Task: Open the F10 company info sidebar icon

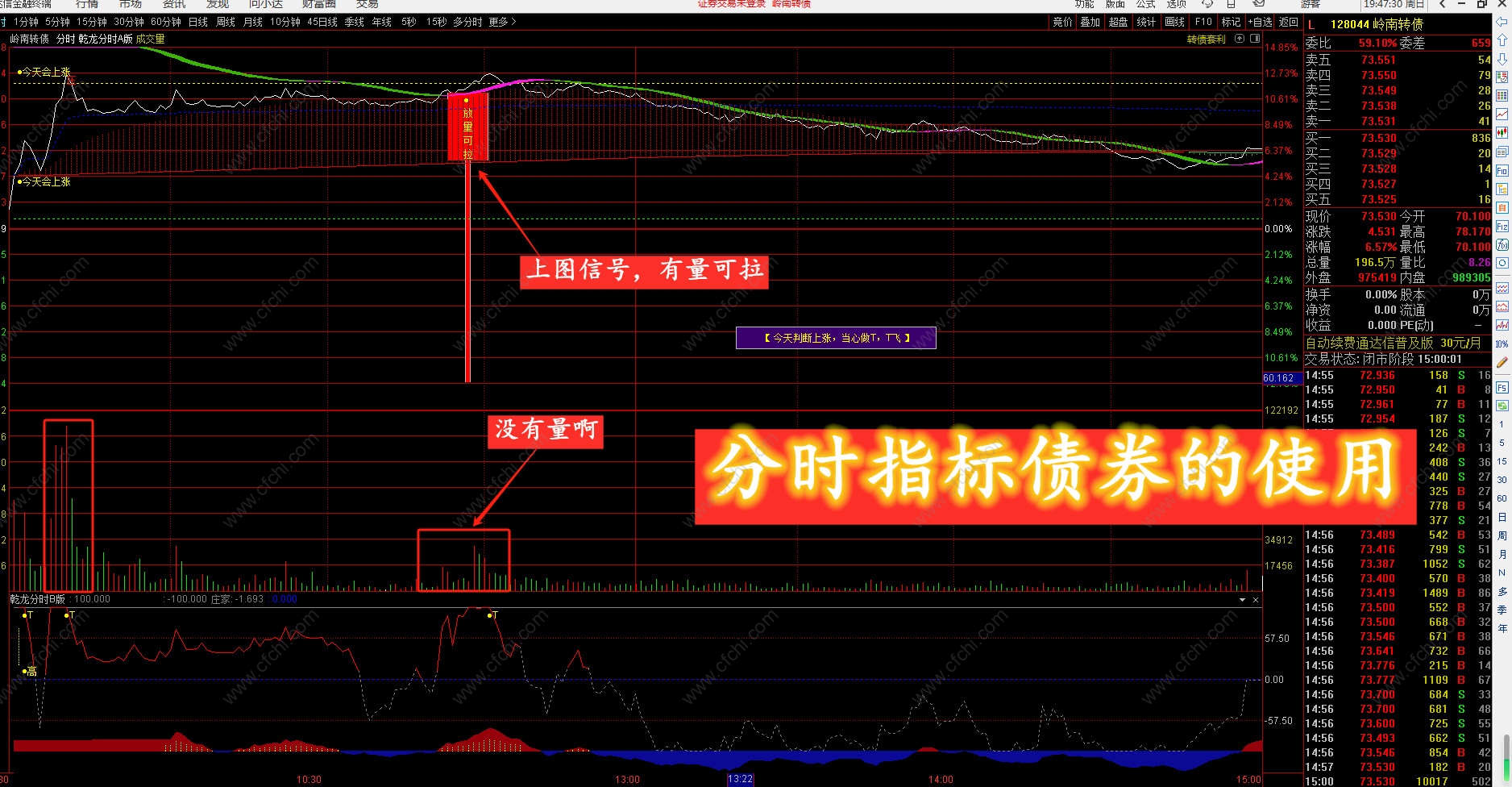Action: (1502, 170)
